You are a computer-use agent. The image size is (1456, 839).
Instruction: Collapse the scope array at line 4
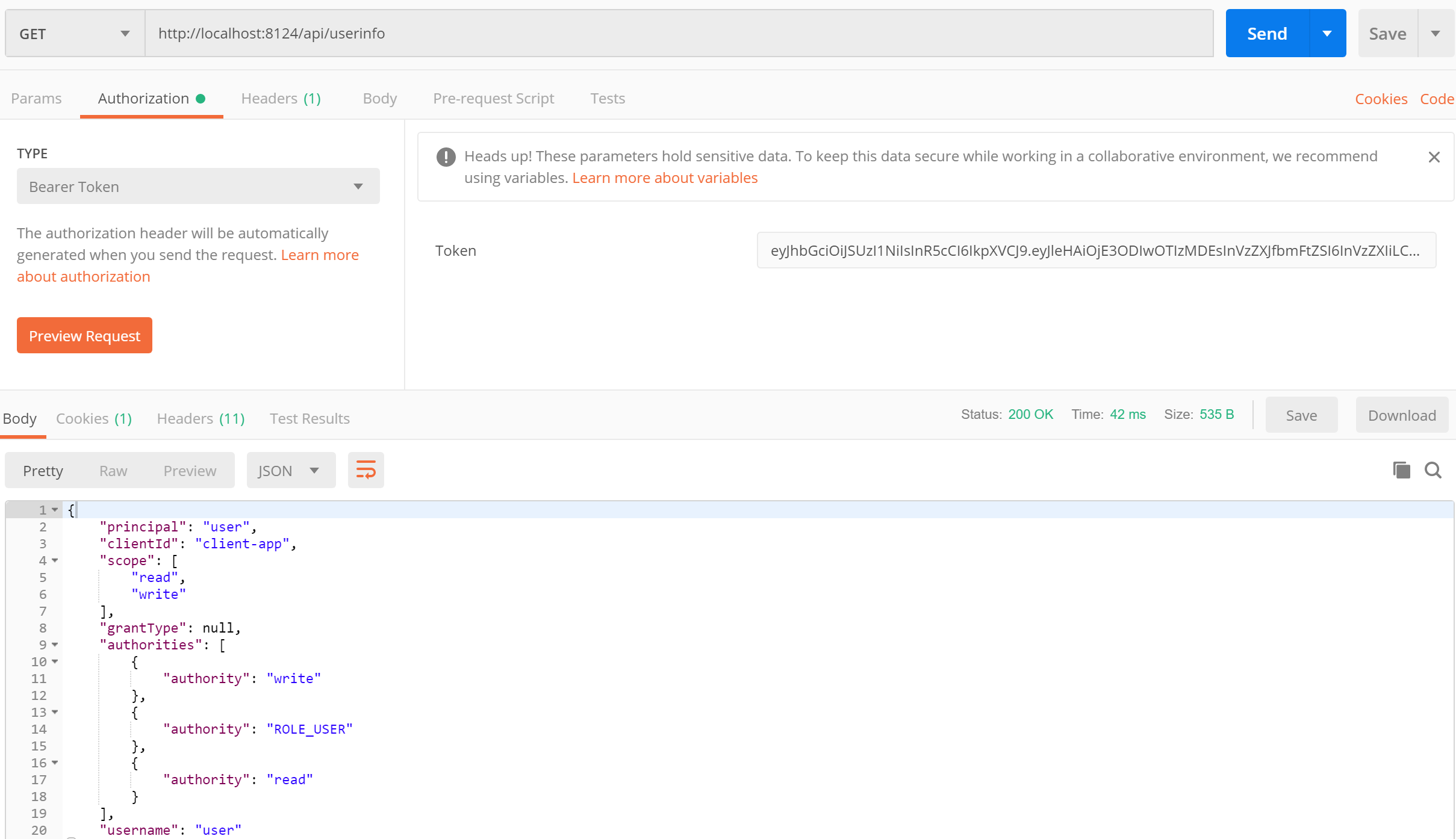(x=55, y=560)
